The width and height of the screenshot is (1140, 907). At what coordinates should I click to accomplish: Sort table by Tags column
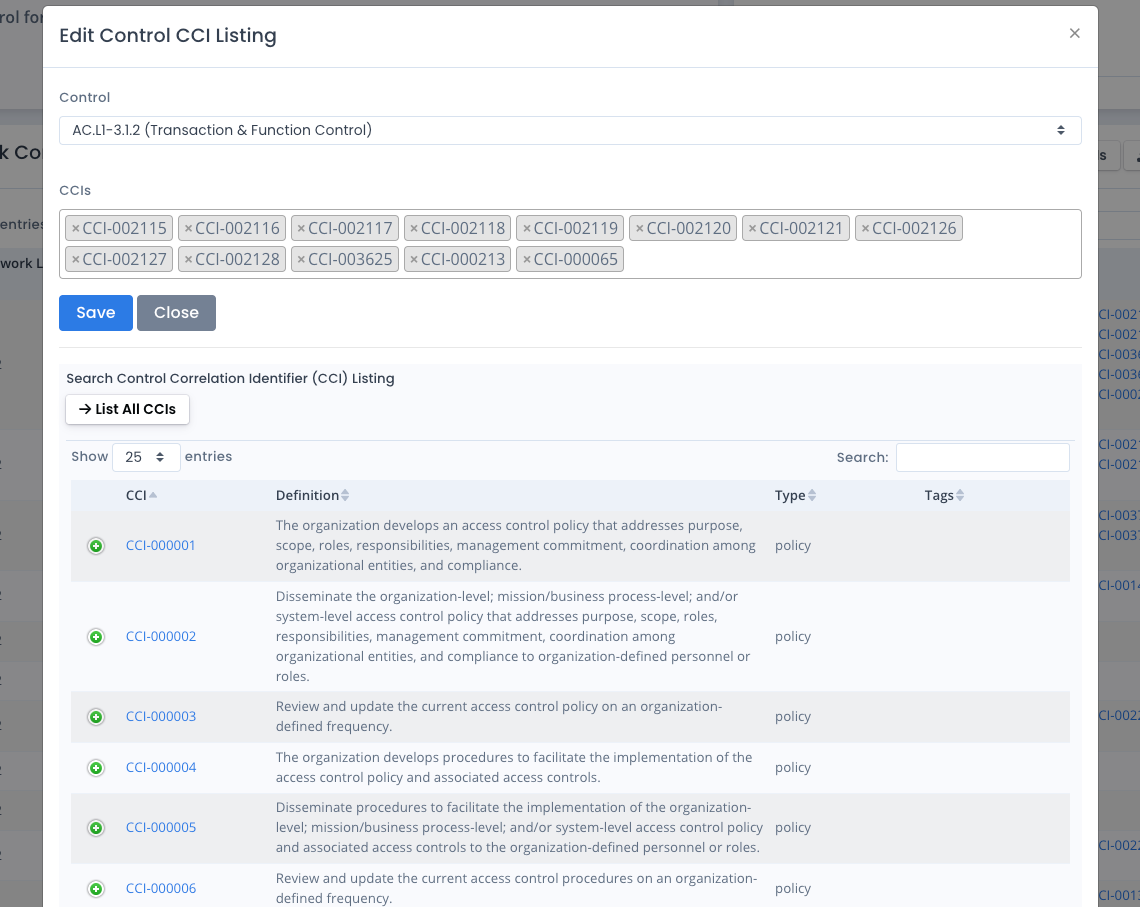pos(944,496)
